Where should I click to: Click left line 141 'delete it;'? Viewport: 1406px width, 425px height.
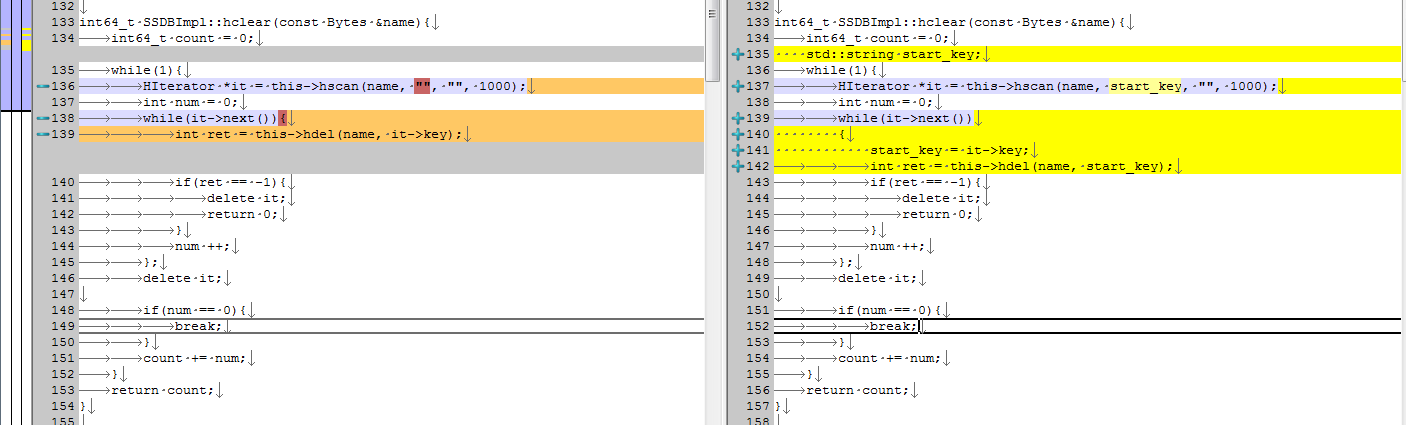(x=247, y=198)
